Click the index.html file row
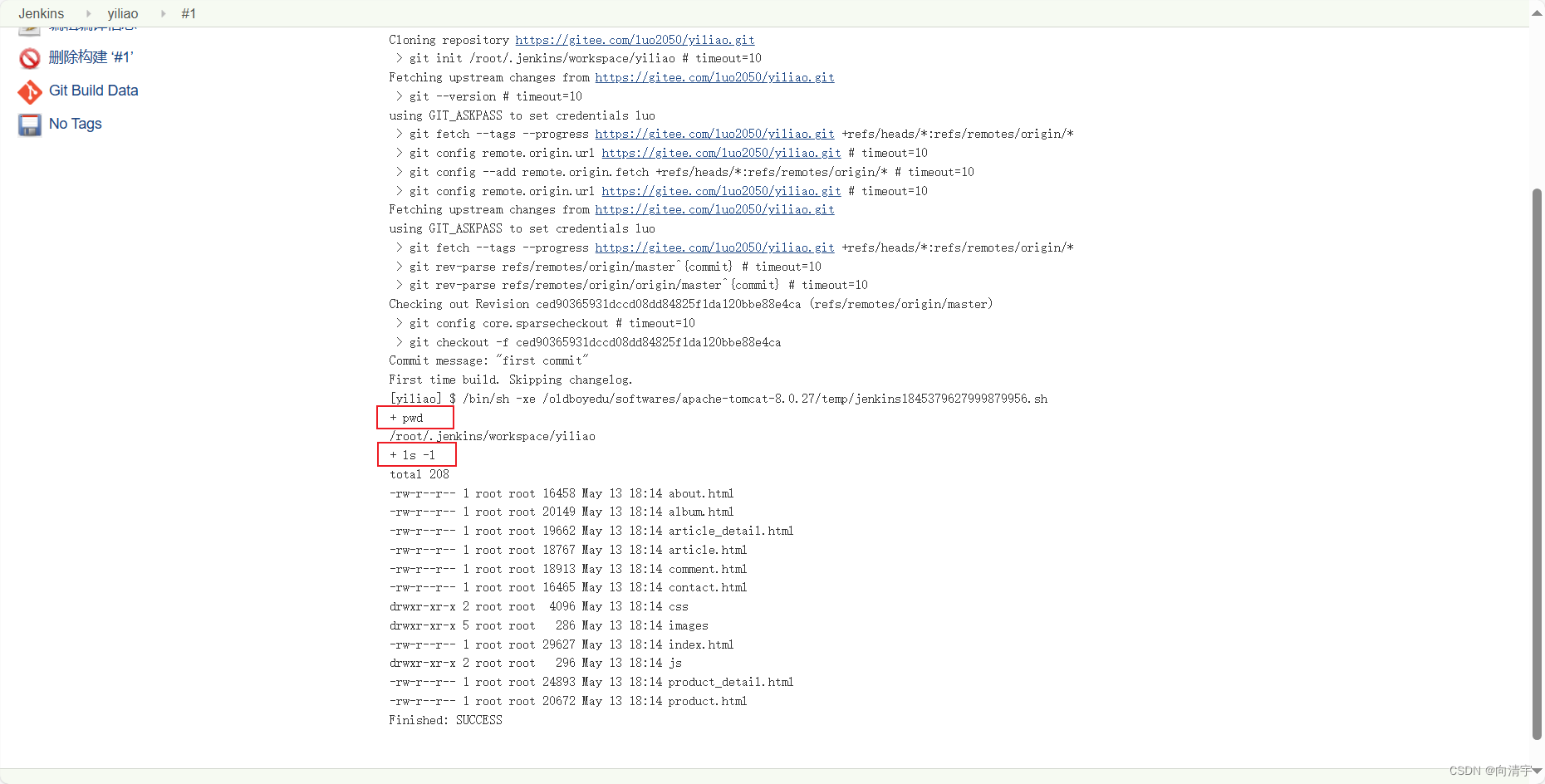Image resolution: width=1545 pixels, height=784 pixels. (x=562, y=644)
